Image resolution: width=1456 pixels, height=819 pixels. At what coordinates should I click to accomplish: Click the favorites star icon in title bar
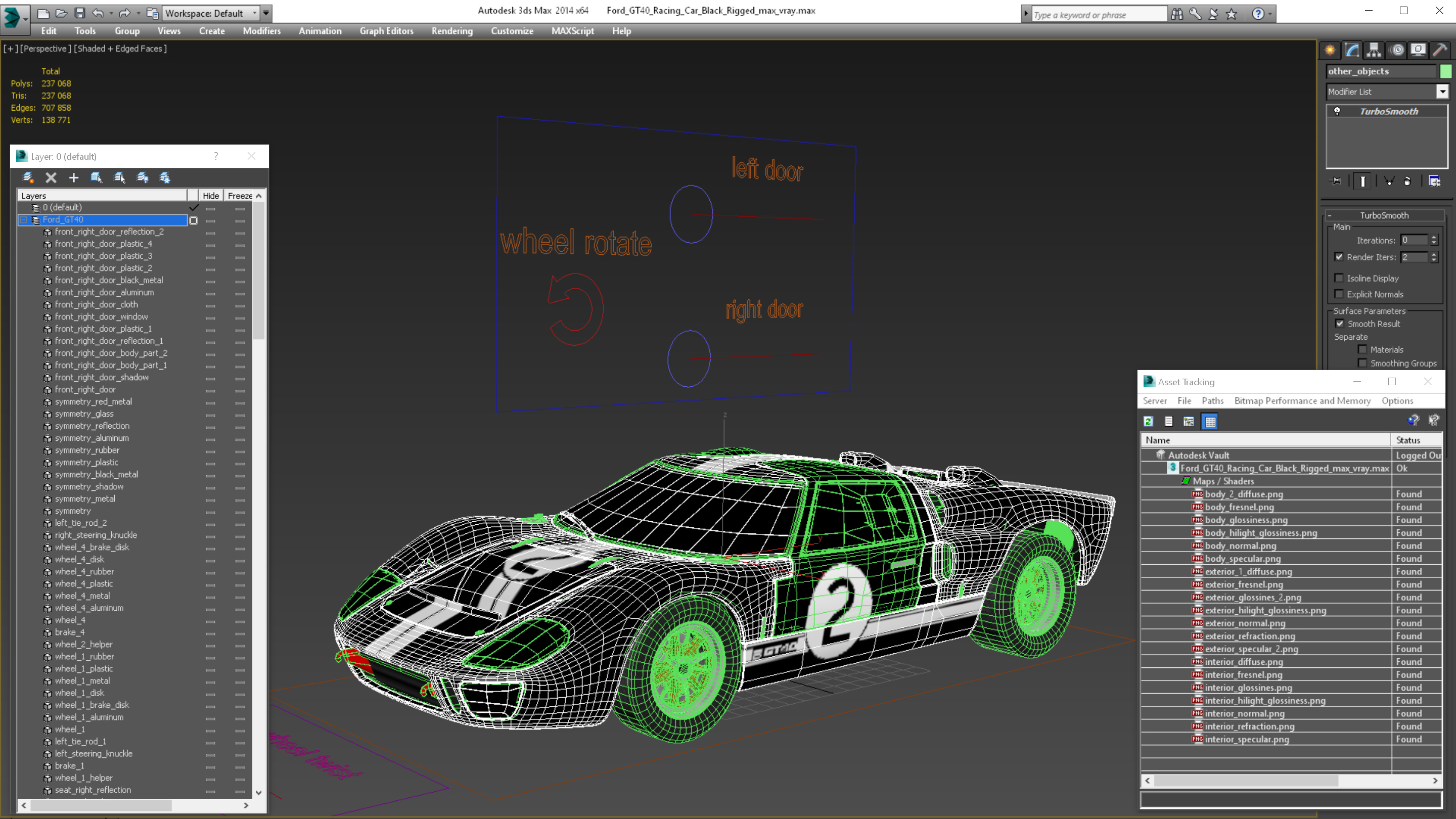1231,14
